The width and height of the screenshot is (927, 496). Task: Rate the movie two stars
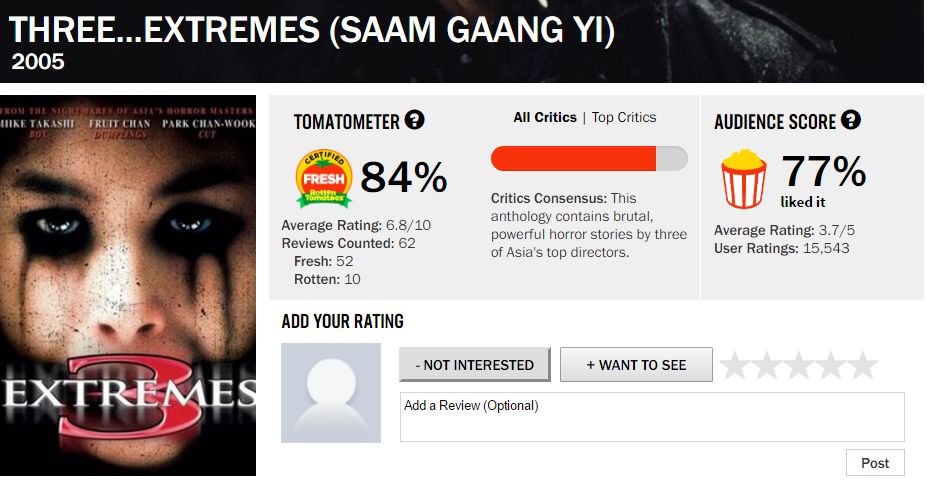tap(767, 366)
